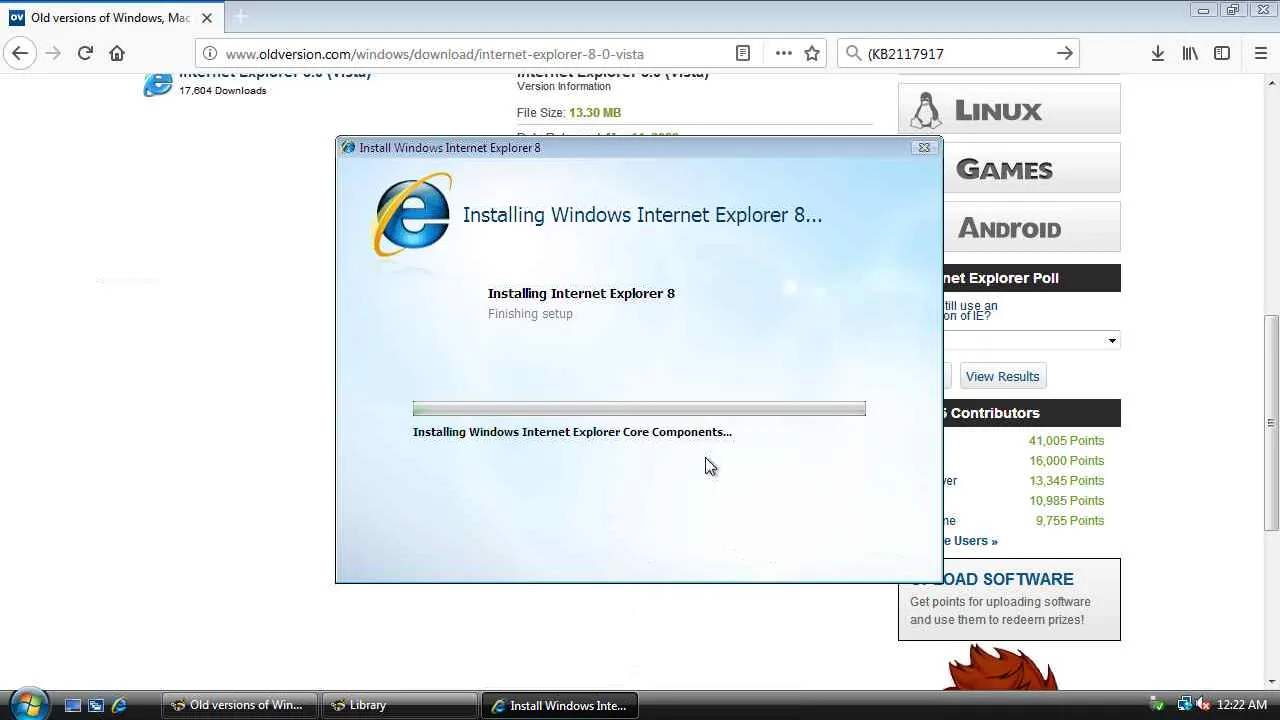Submit the search with the arrow
The image size is (1280, 720).
click(1065, 54)
